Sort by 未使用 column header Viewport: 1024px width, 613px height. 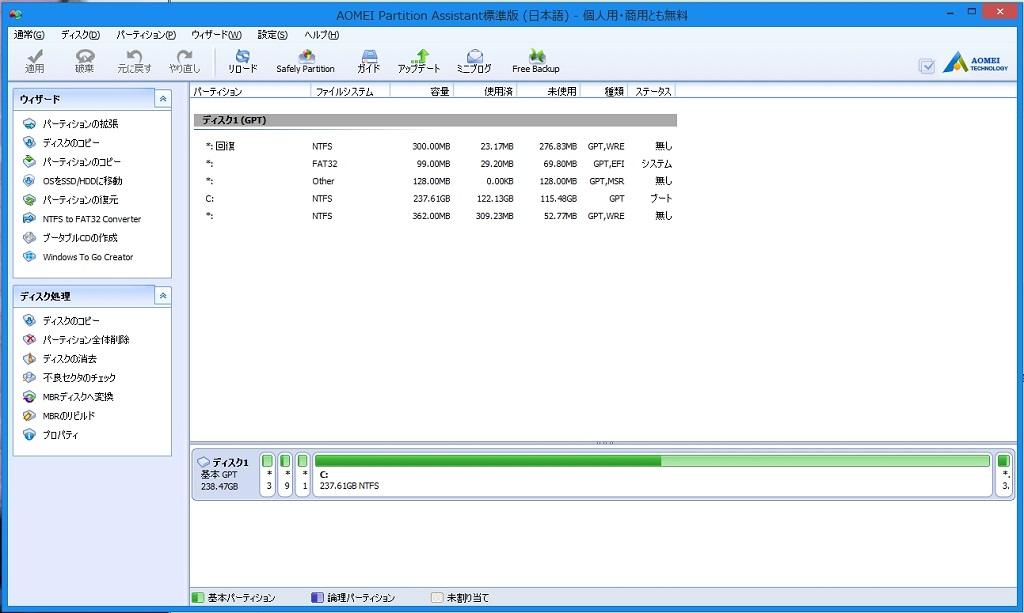point(548,91)
